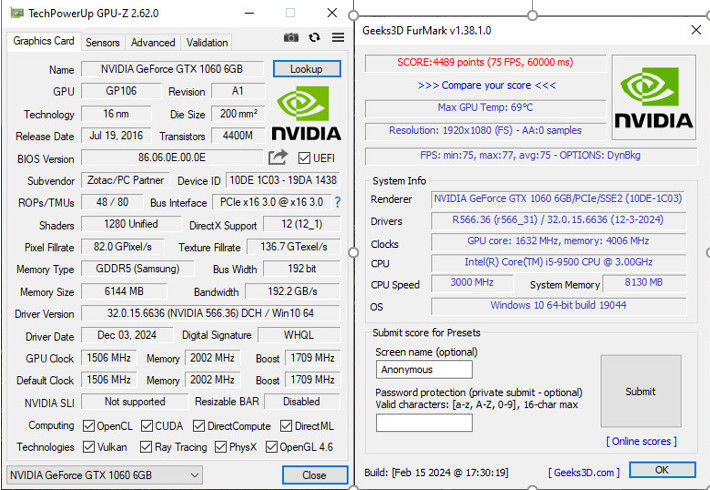Click the Driver Version value field
This screenshot has height=490, width=710.
(211, 313)
